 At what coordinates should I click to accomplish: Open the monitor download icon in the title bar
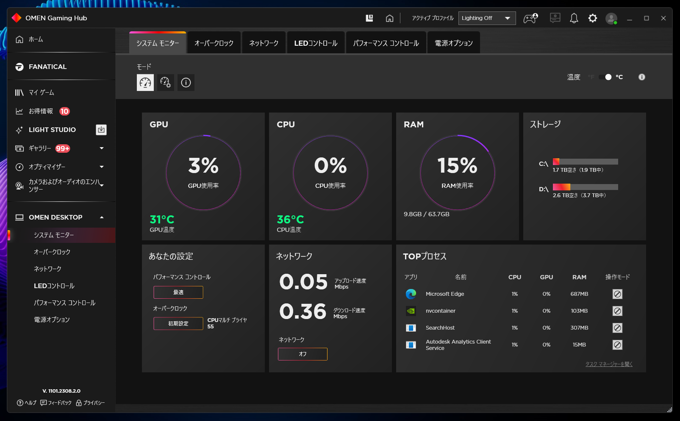[555, 18]
